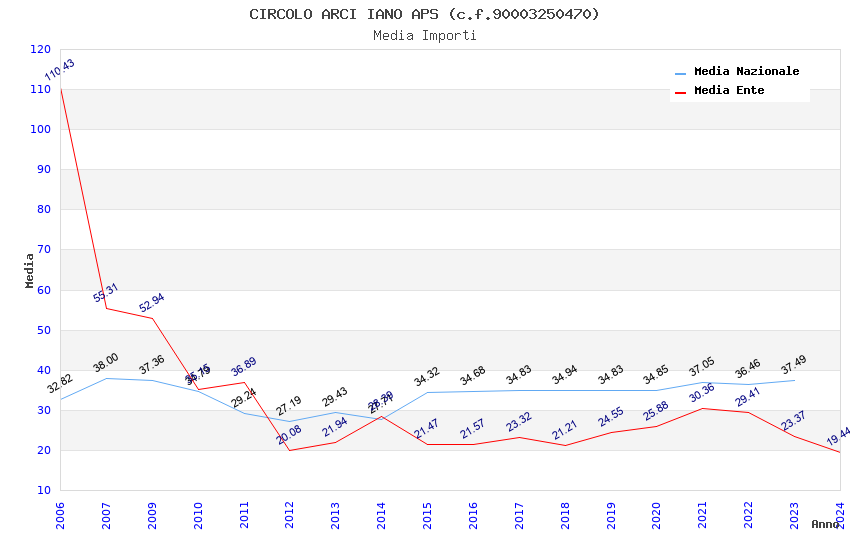The height and width of the screenshot is (550, 850).
Task: Click the 52.94 data label
Action: click(x=152, y=303)
